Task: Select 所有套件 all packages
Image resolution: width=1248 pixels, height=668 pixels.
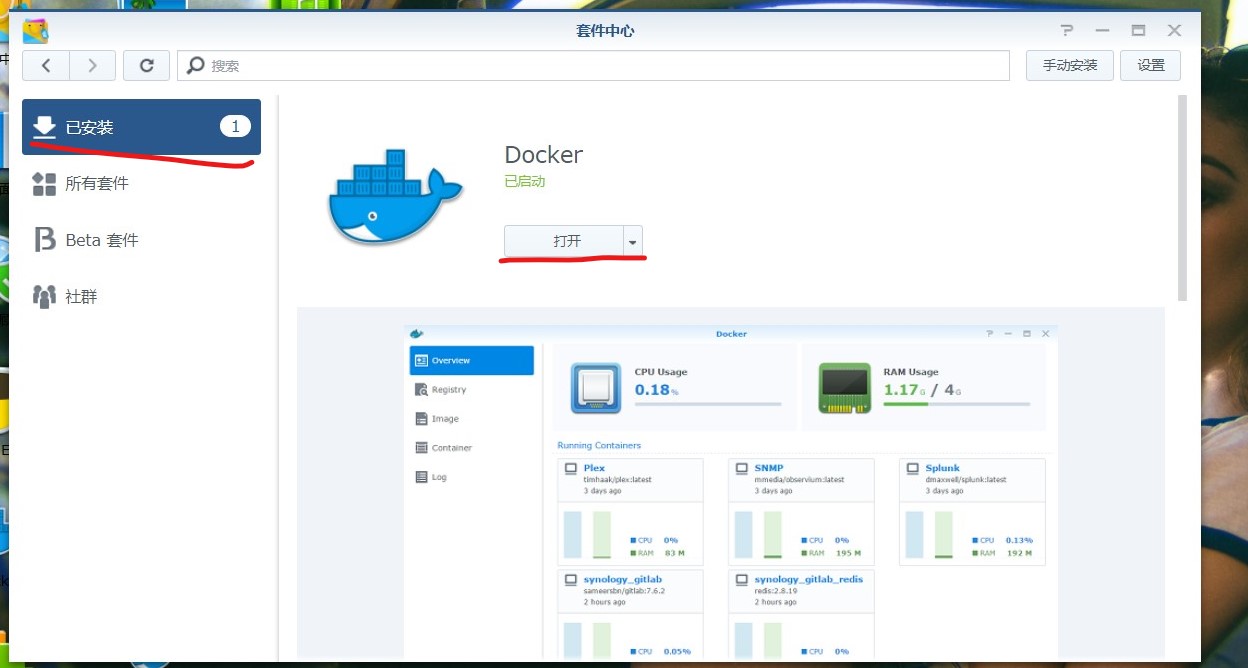Action: pos(141,184)
